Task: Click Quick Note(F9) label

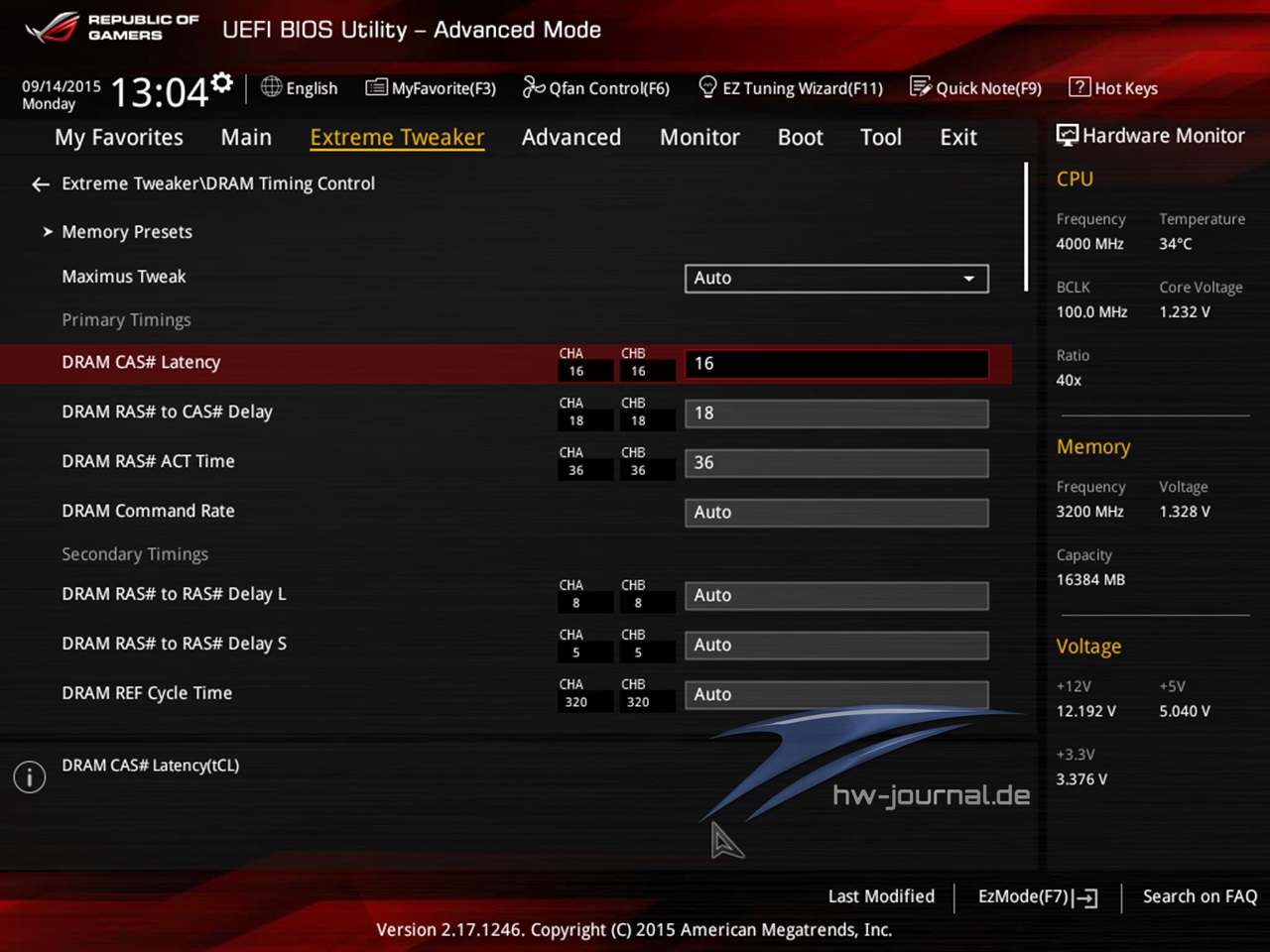Action: (989, 88)
